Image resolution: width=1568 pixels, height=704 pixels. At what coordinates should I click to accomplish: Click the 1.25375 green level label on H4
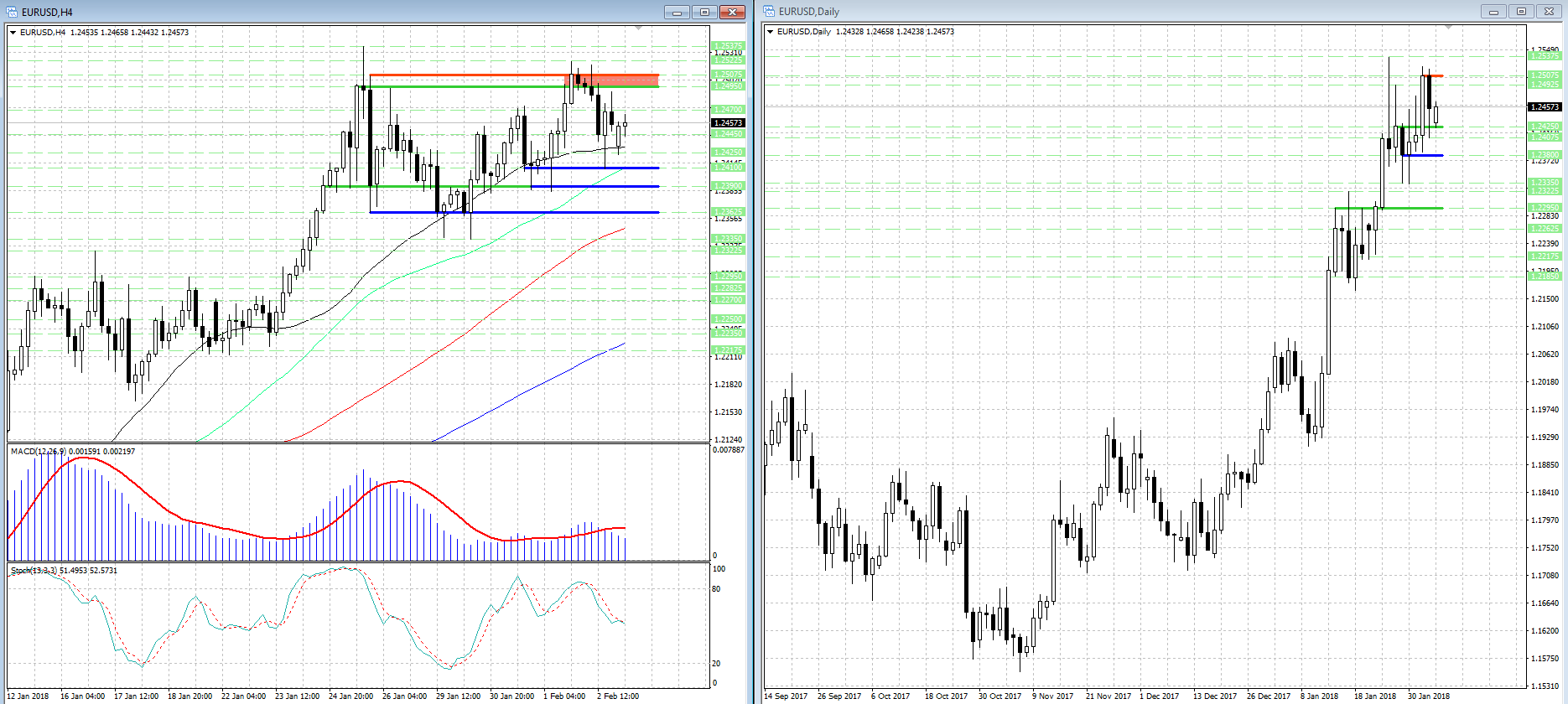pyautogui.click(x=728, y=46)
